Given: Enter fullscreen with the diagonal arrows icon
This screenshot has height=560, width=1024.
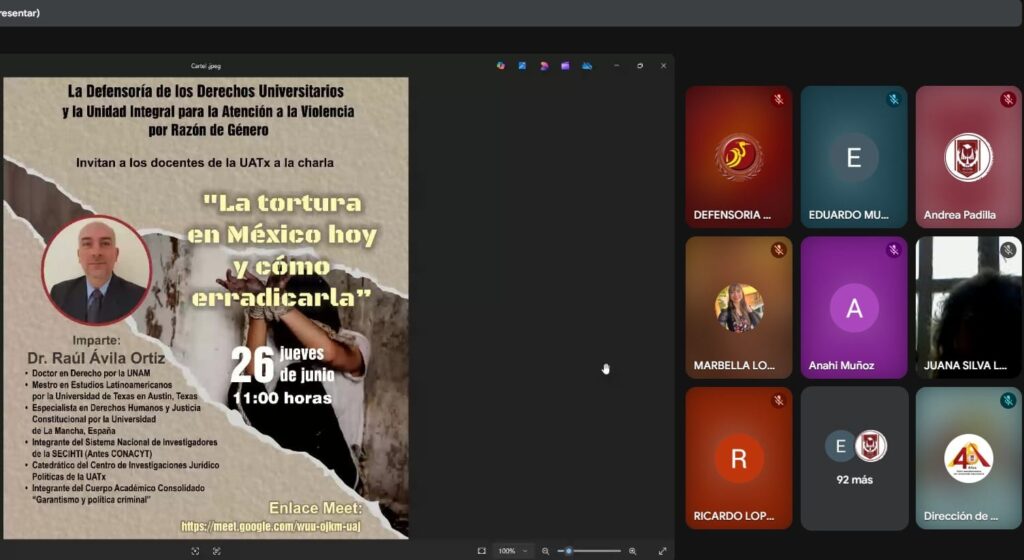Looking at the screenshot, I should [662, 551].
